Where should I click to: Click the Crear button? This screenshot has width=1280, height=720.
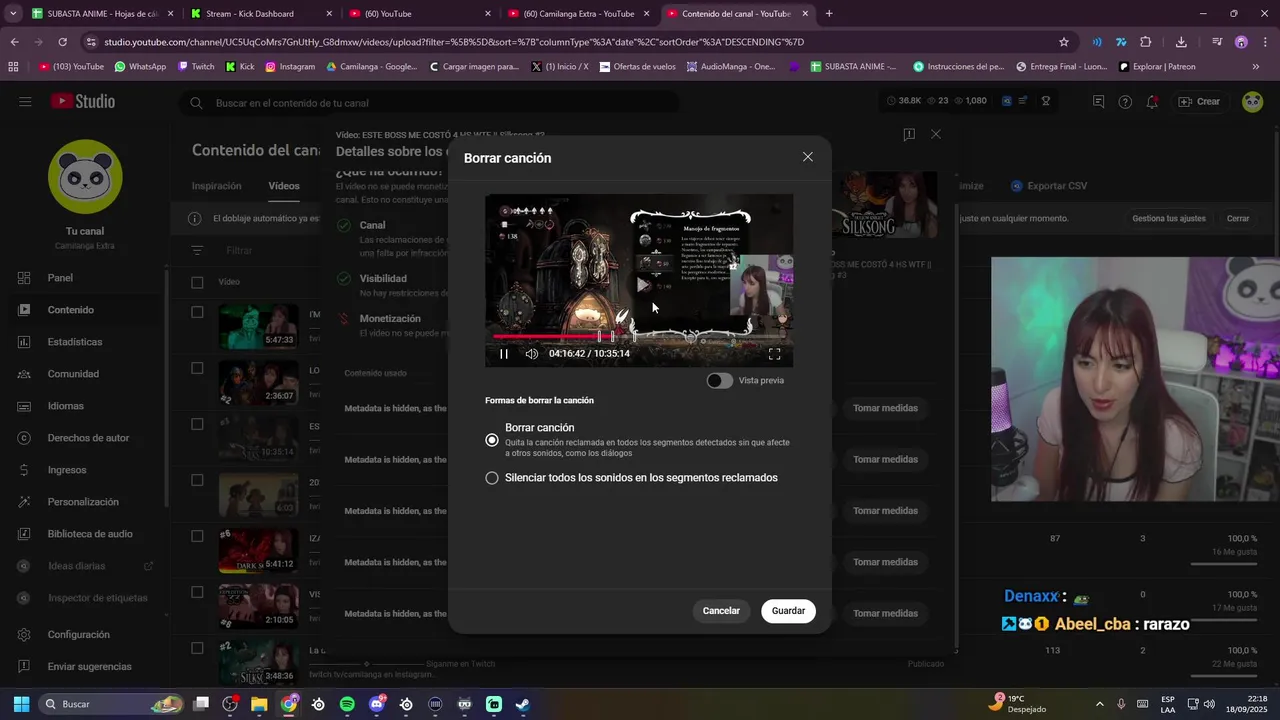pos(1199,102)
